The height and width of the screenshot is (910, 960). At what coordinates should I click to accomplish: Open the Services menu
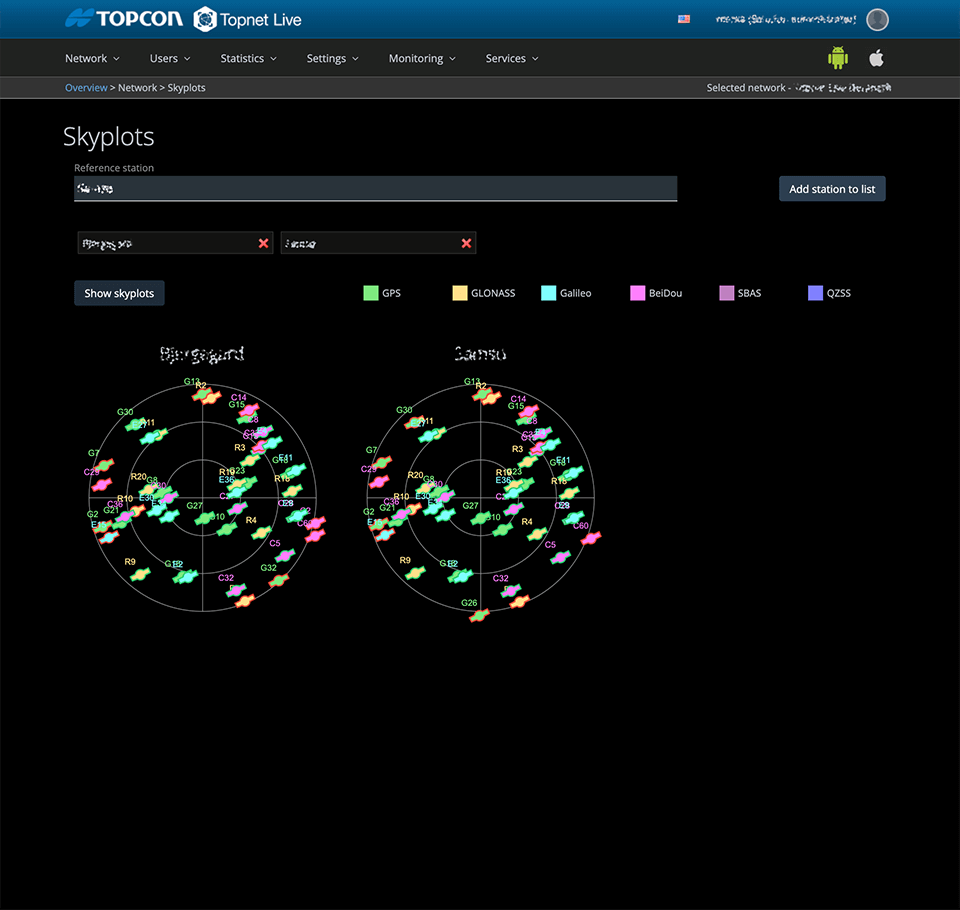[511, 59]
